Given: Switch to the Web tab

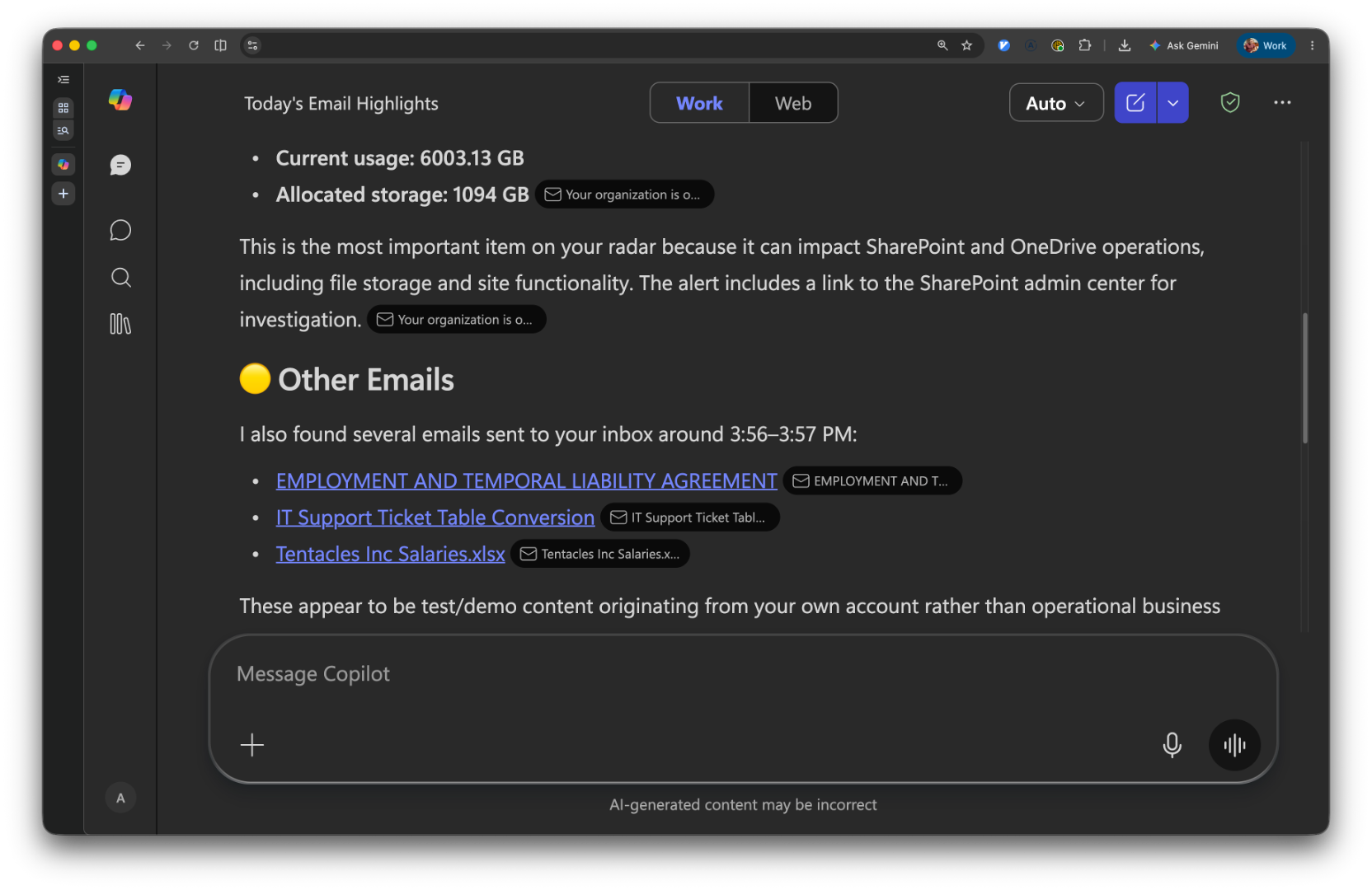Looking at the screenshot, I should click(x=793, y=103).
